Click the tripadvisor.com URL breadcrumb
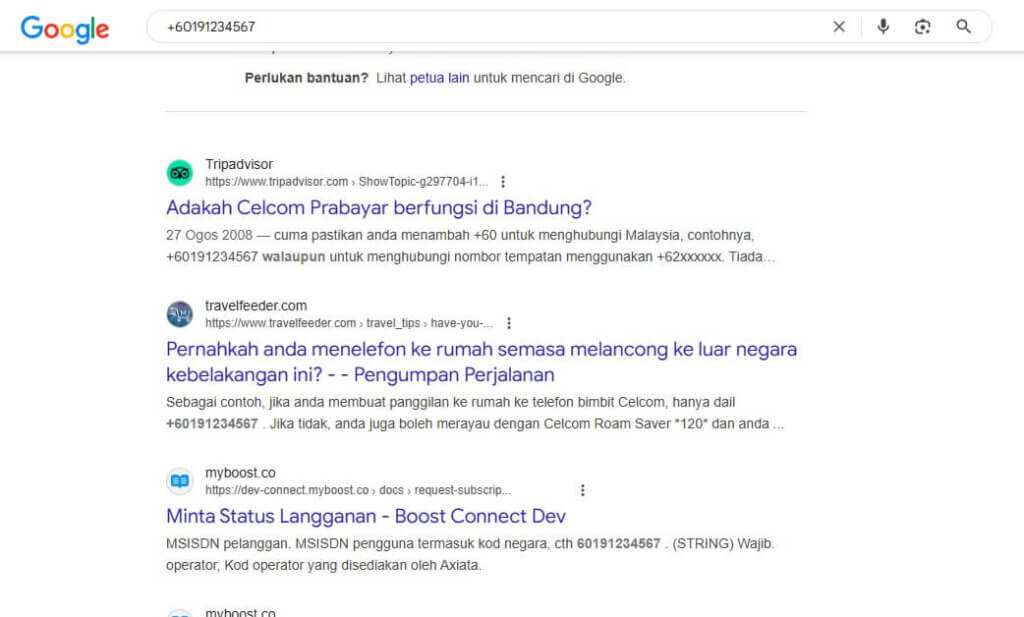This screenshot has height=617, width=1024. point(346,182)
